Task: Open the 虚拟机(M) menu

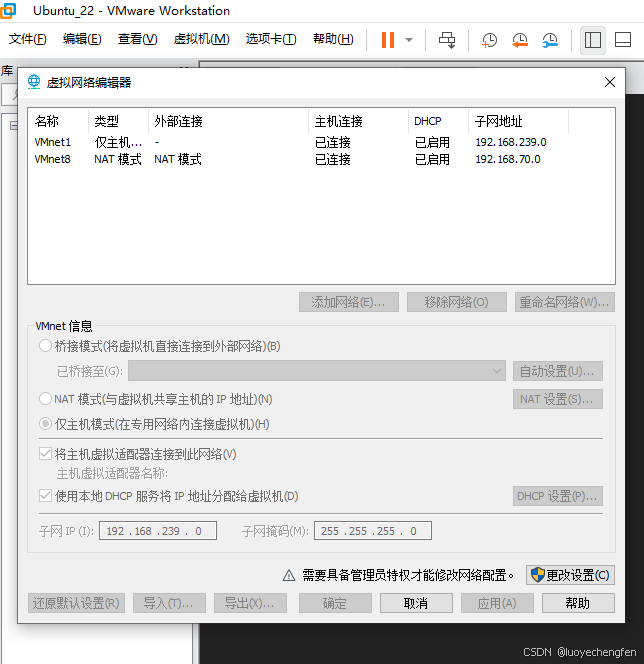Action: [x=202, y=39]
